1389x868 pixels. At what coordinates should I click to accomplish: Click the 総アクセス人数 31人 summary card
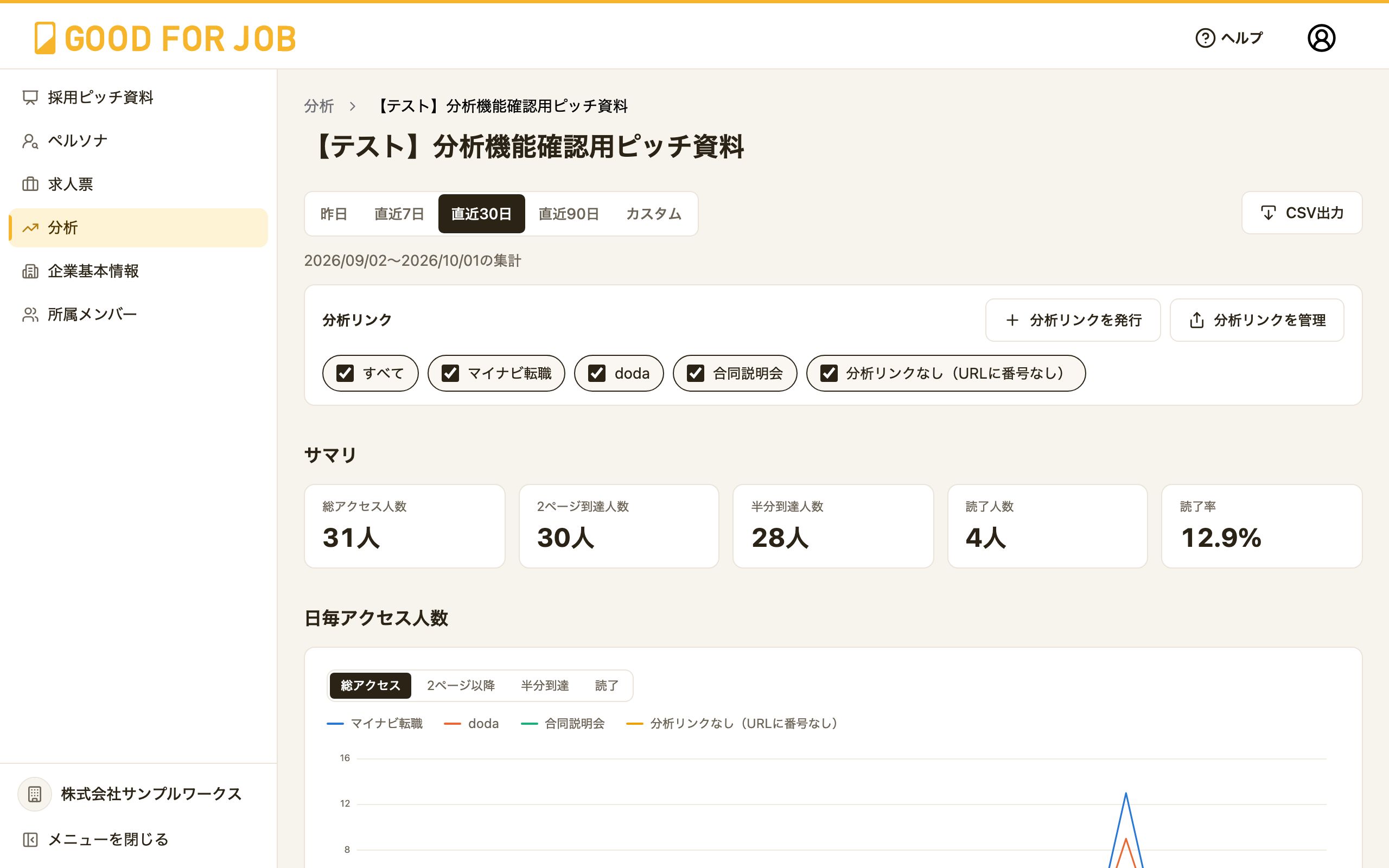[405, 526]
